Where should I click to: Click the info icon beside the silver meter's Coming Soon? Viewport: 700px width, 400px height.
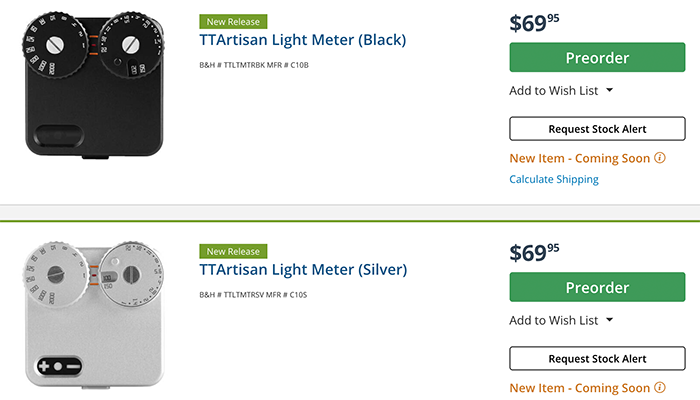tap(660, 388)
